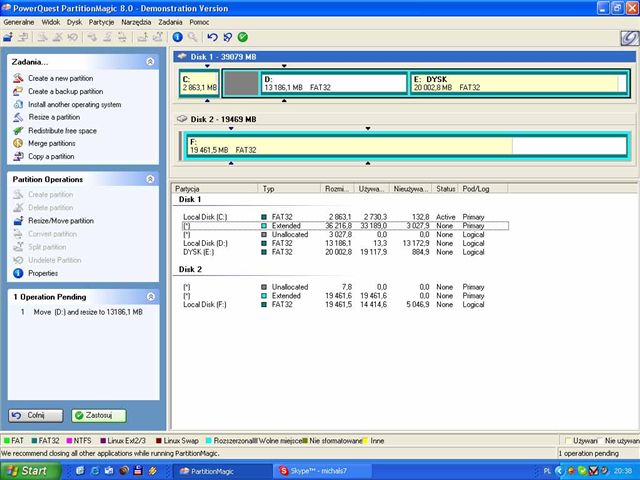Open the Zadania menu
Image resolution: width=640 pixels, height=480 pixels.
170,22
